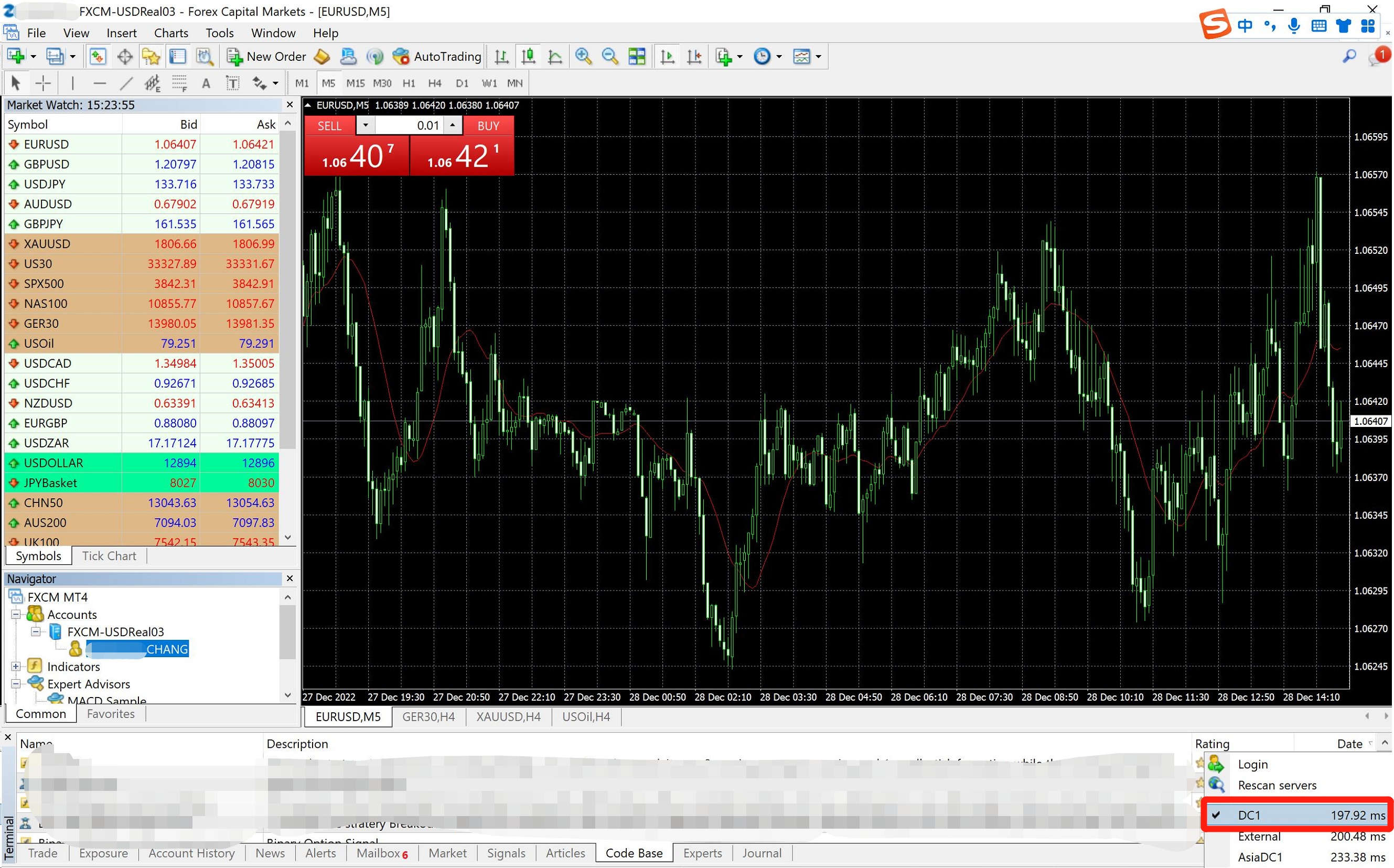Toggle the Chart Shift icon

[x=694, y=56]
